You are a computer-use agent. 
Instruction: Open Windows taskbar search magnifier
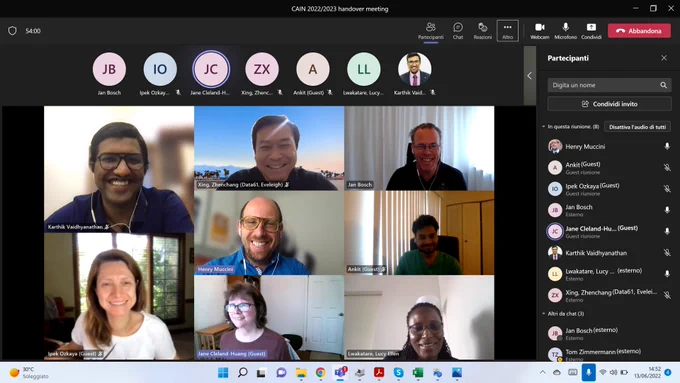click(x=242, y=373)
